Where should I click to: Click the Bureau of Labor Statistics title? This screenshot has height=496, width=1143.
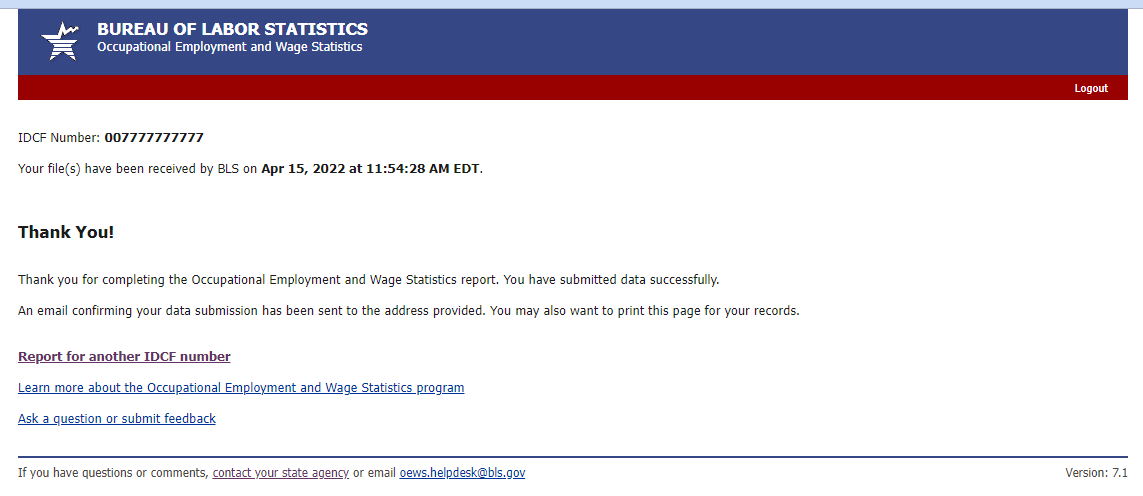pos(232,30)
